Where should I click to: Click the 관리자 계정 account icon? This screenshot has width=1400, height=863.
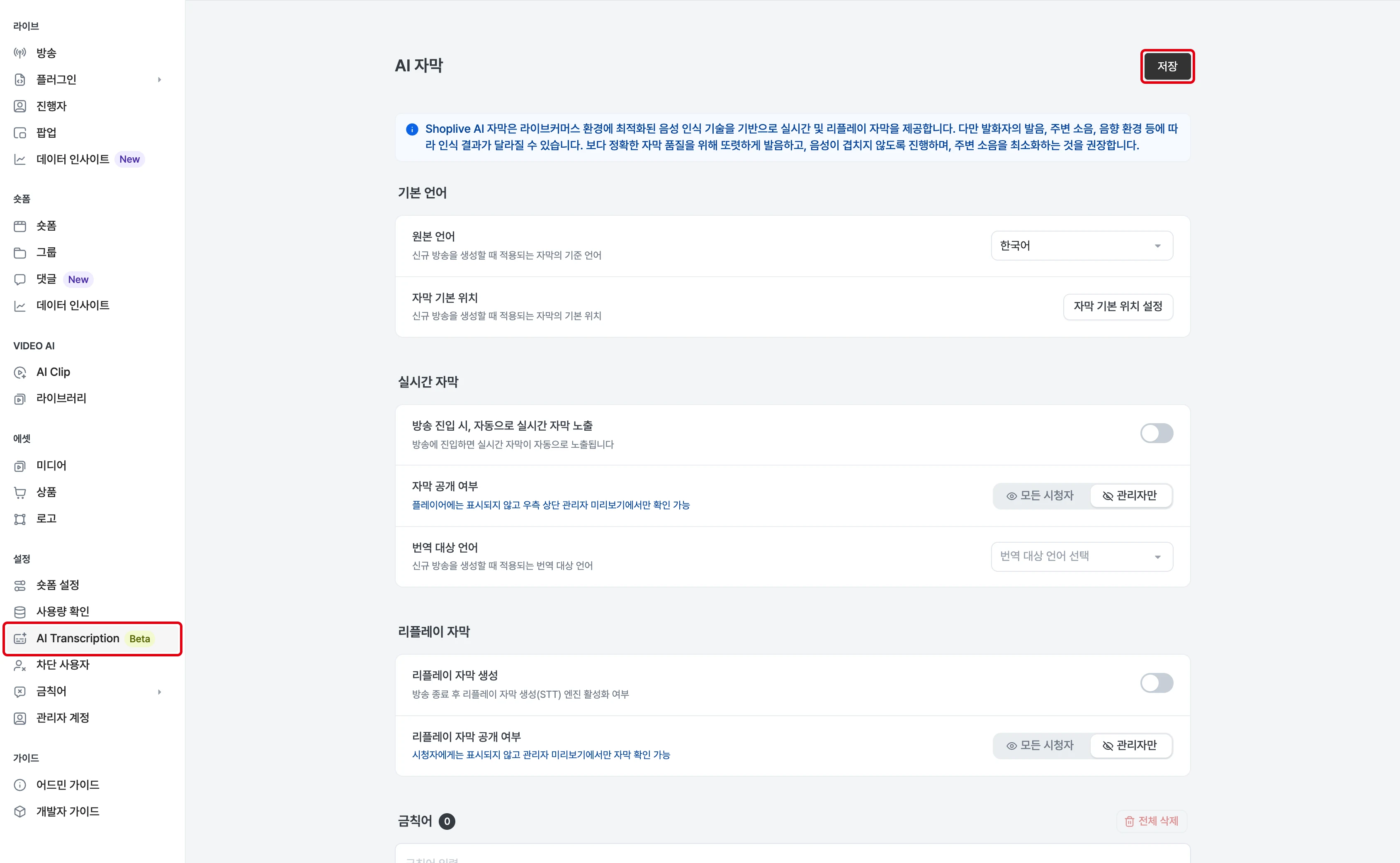click(20, 718)
